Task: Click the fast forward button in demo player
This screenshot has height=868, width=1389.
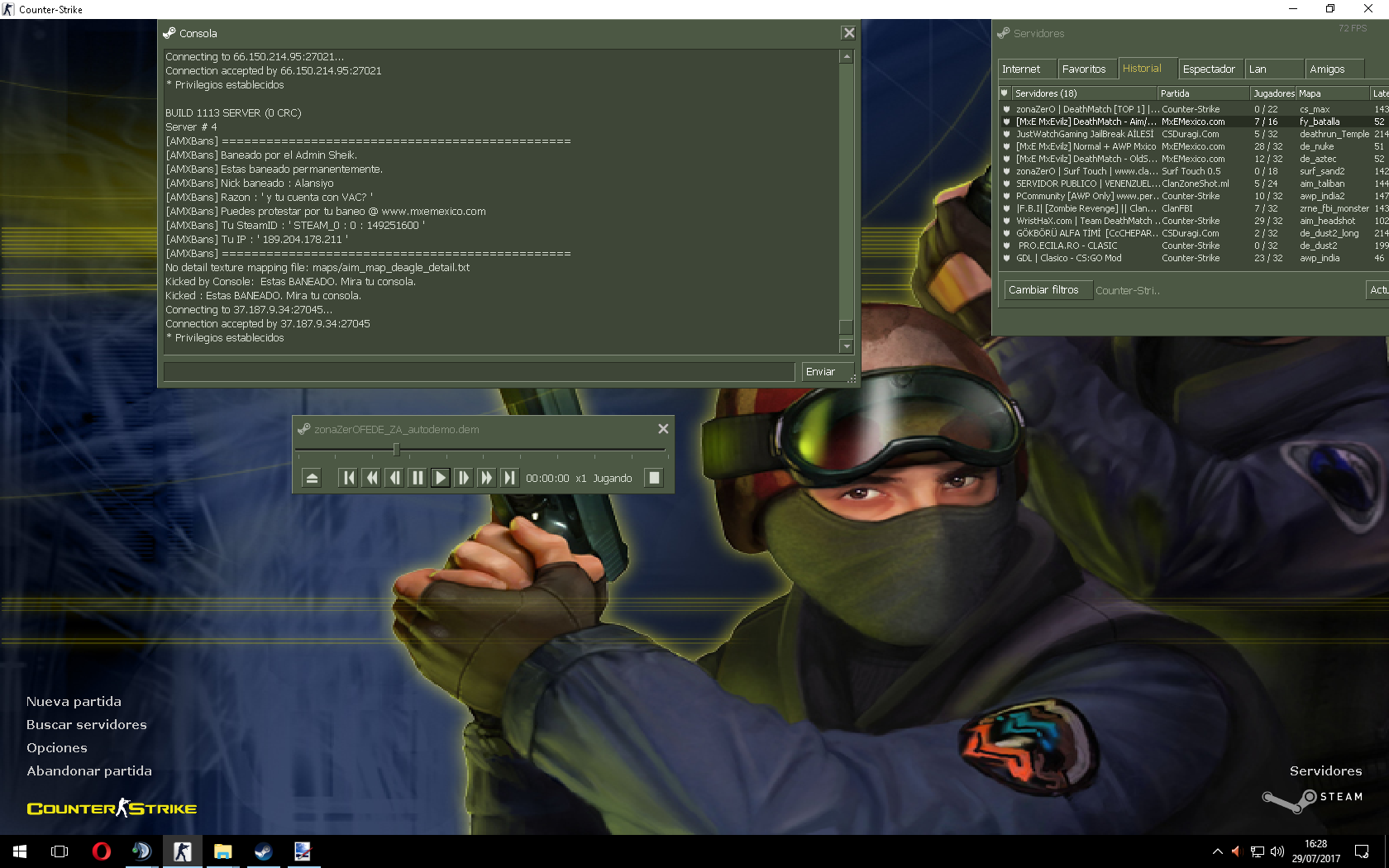Action: pos(487,478)
